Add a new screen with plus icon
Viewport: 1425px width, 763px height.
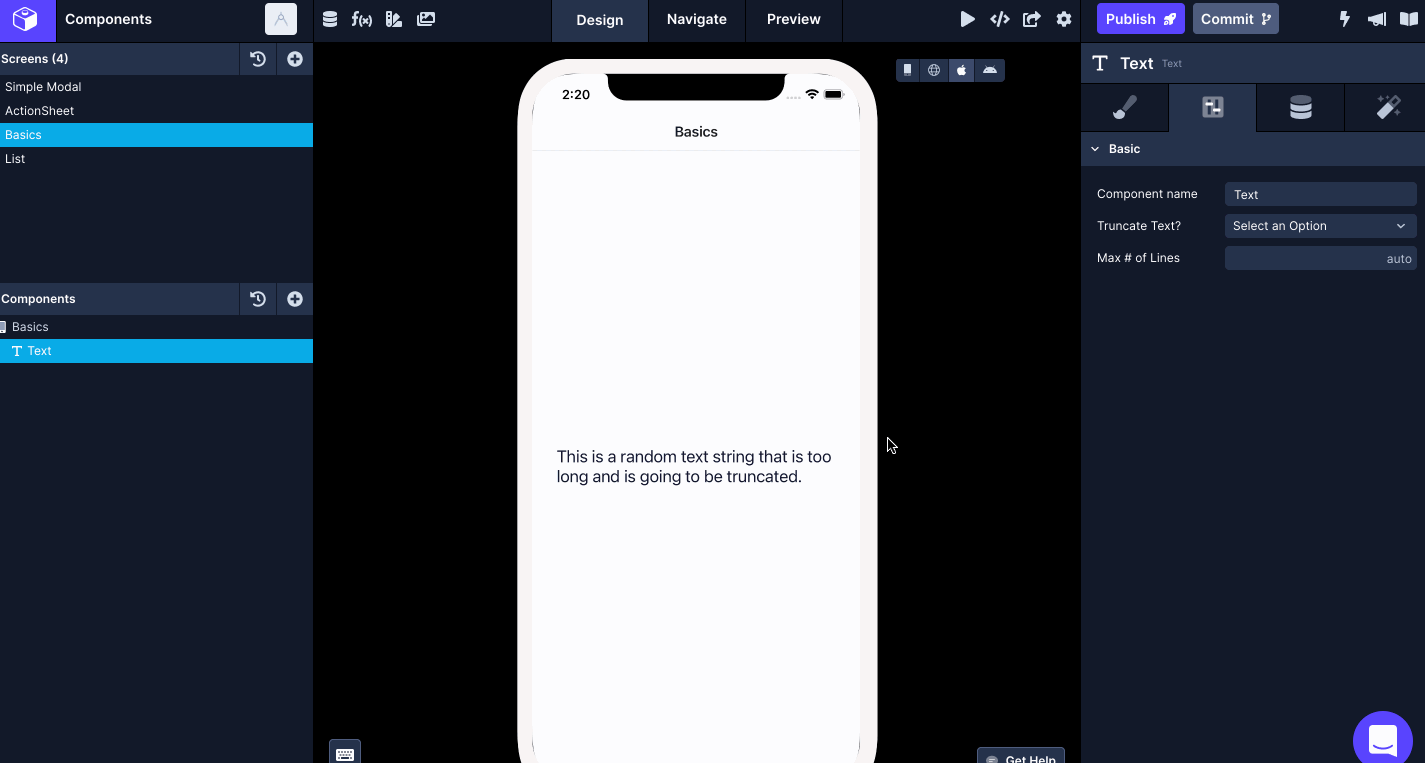(x=295, y=59)
